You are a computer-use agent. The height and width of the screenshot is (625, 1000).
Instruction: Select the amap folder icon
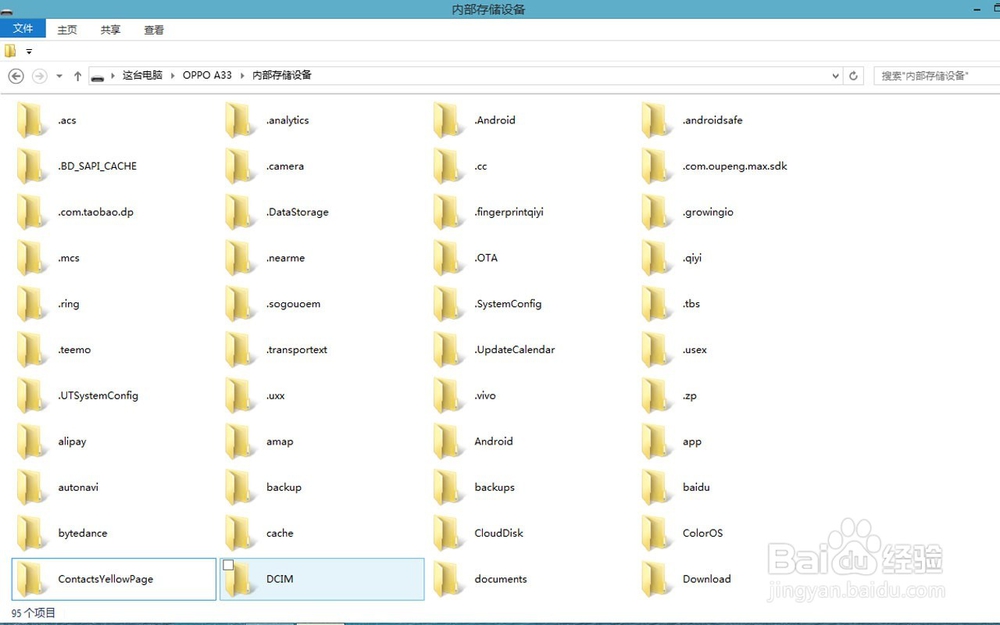pos(240,441)
